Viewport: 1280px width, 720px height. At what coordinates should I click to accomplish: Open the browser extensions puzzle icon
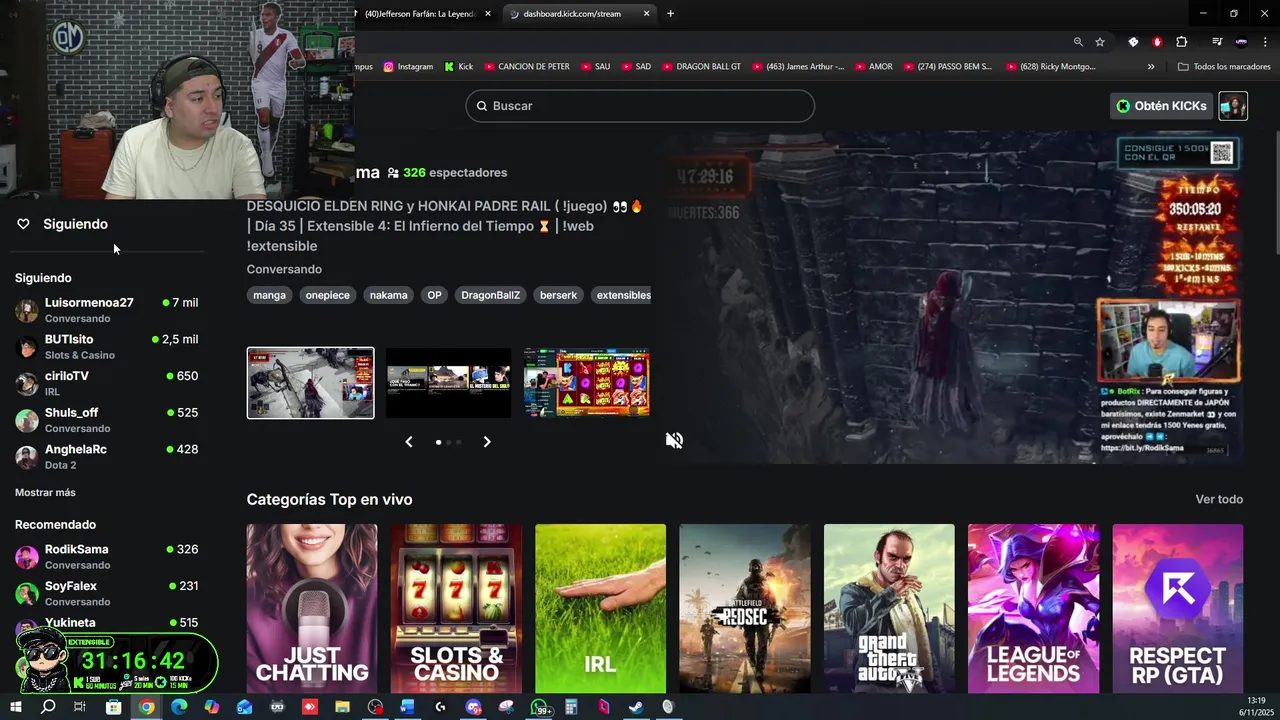pyautogui.click(x=1182, y=42)
